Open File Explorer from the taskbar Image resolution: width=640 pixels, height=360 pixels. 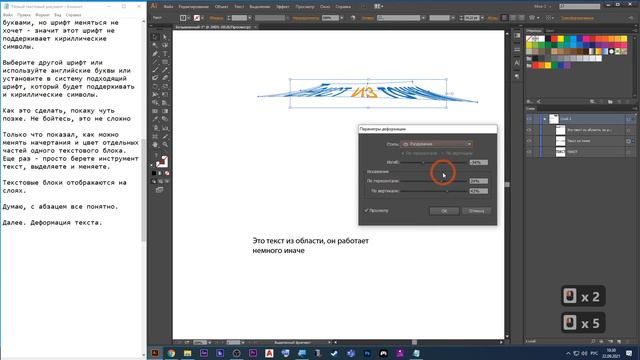pyautogui.click(x=187, y=353)
